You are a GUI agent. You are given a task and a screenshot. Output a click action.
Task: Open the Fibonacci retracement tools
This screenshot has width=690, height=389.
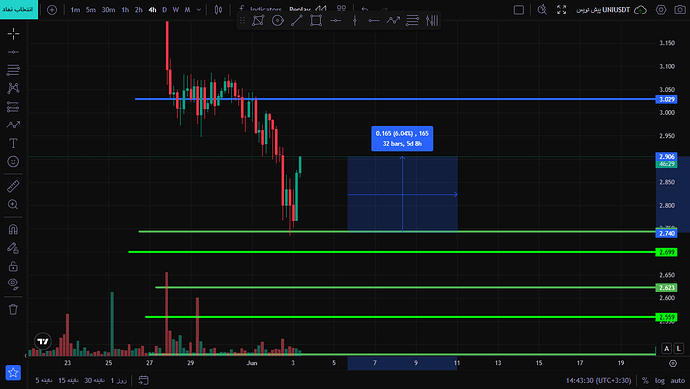click(13, 70)
